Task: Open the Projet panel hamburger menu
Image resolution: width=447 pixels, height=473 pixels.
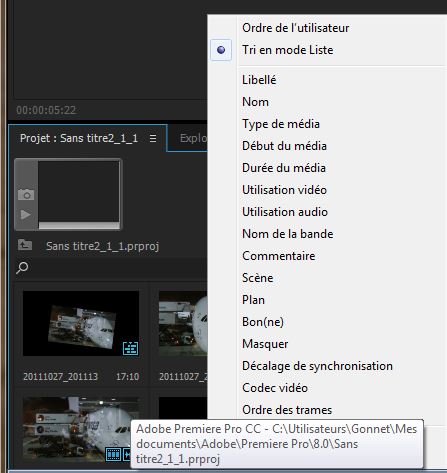Action: 153,138
